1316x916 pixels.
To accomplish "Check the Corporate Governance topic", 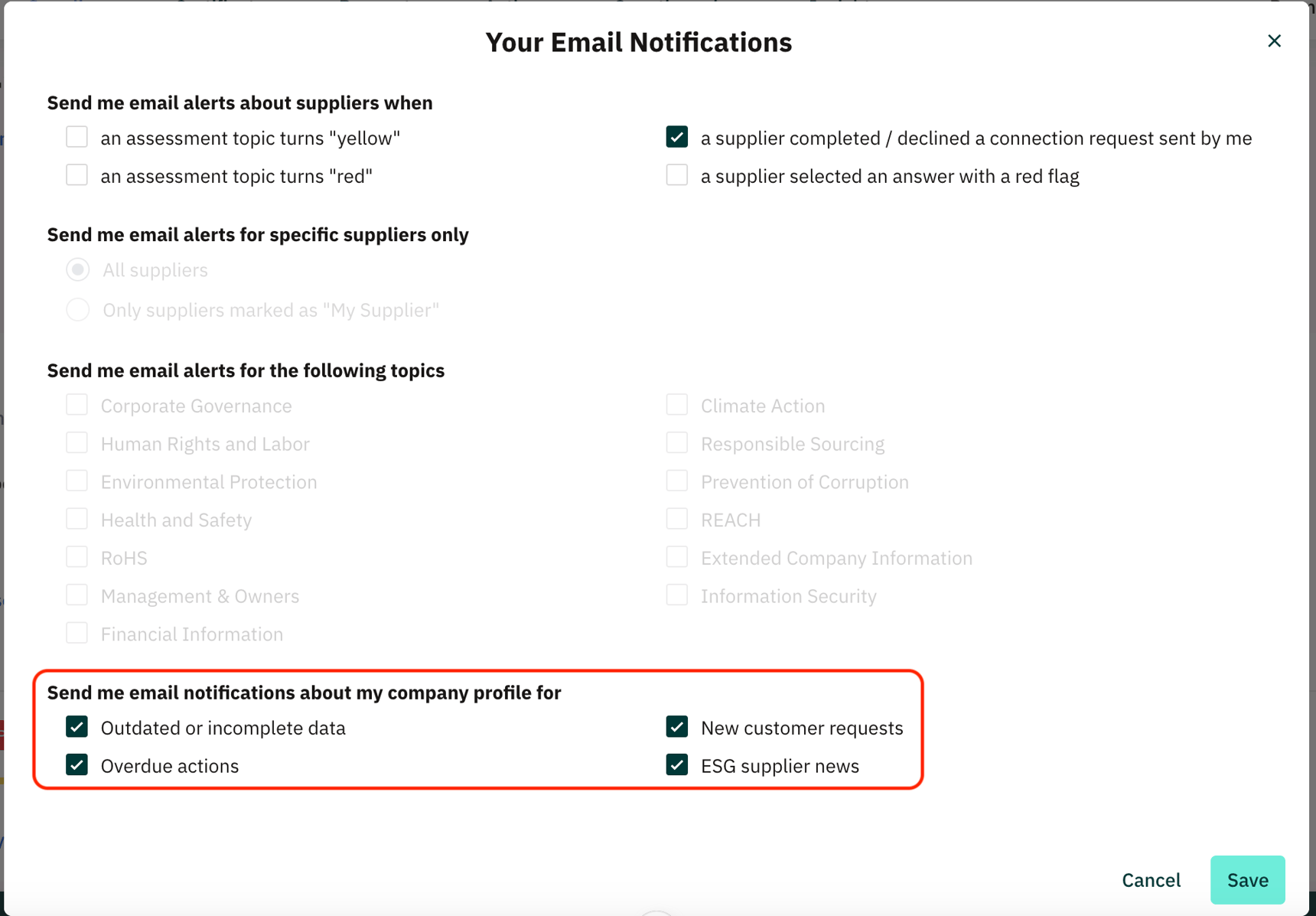I will click(77, 404).
